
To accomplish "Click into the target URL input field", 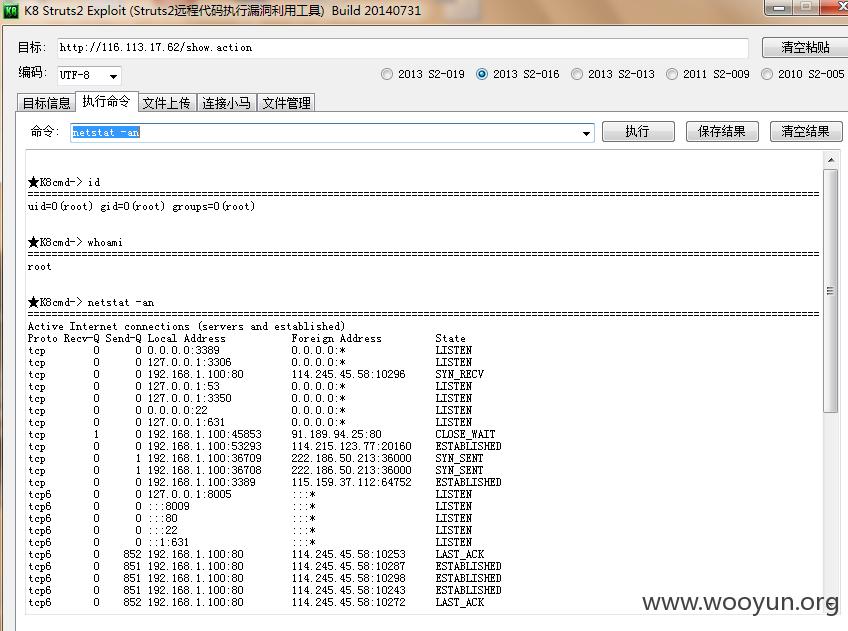I will click(x=403, y=48).
